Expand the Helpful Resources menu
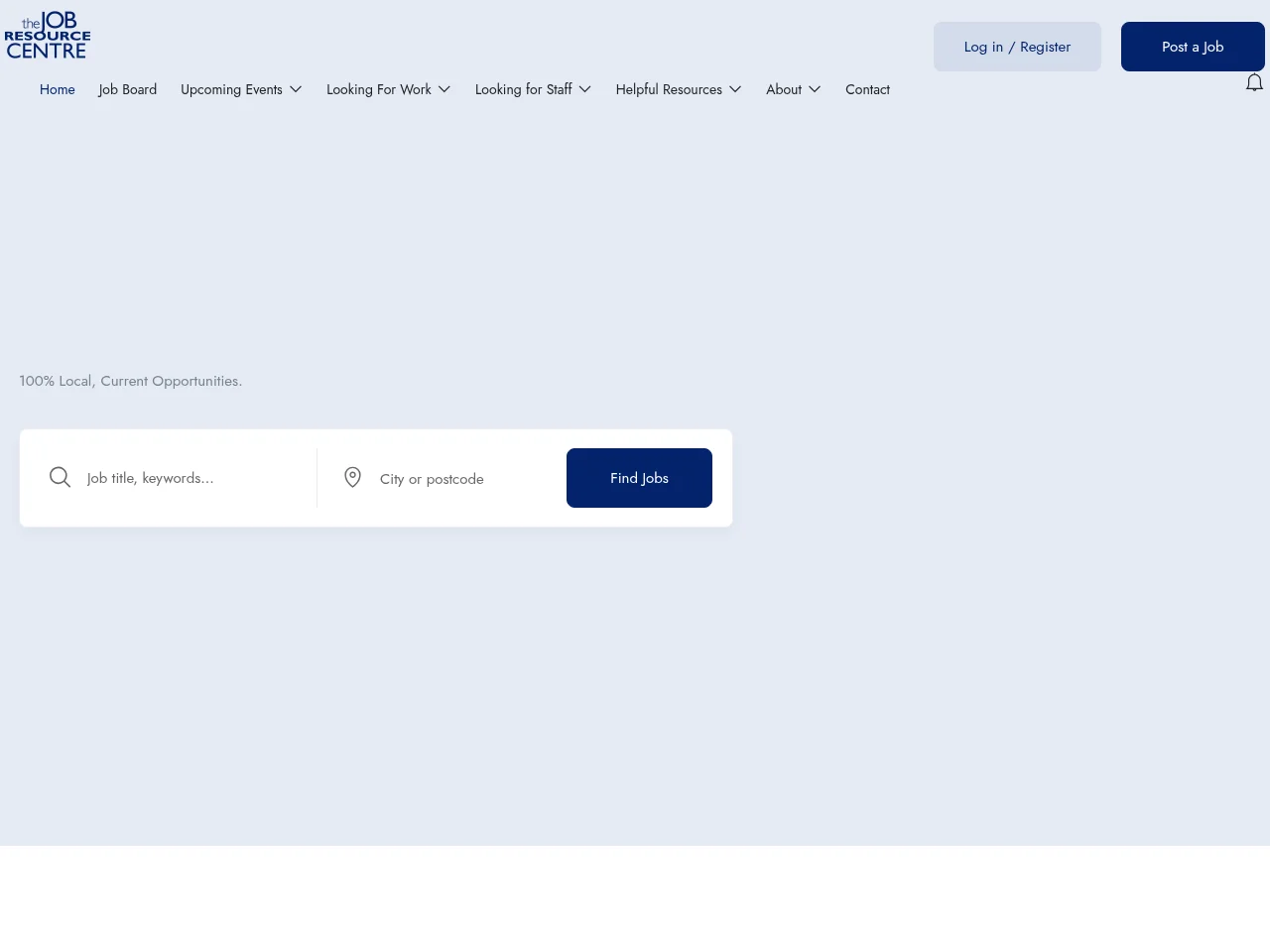1270x952 pixels. click(x=679, y=89)
